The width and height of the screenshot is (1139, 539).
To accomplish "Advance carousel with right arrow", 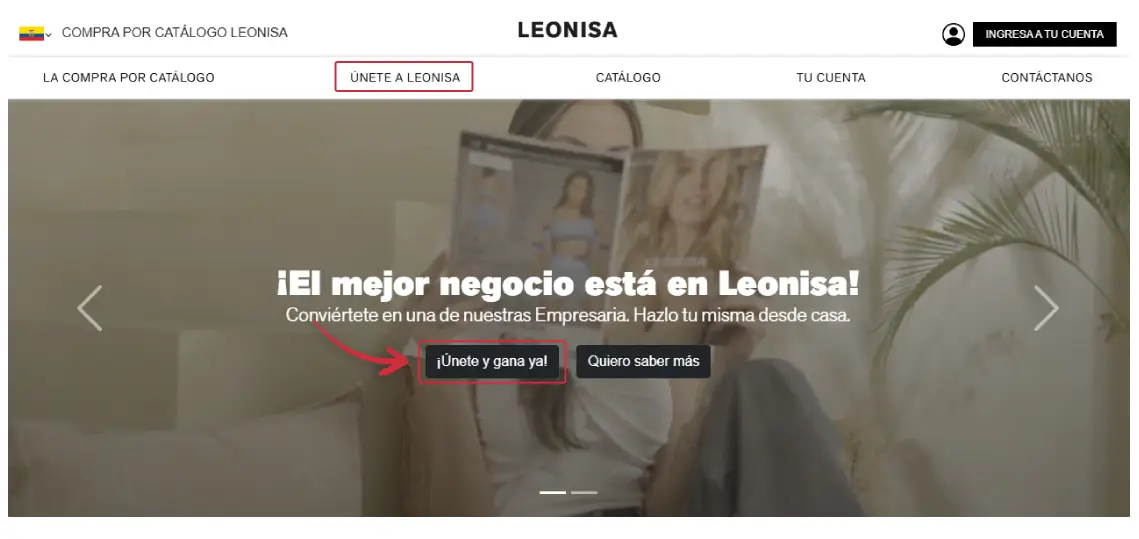I will [1046, 308].
